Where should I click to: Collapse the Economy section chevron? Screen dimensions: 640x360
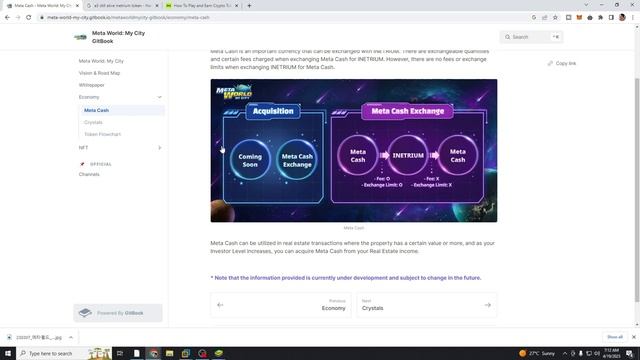click(160, 97)
